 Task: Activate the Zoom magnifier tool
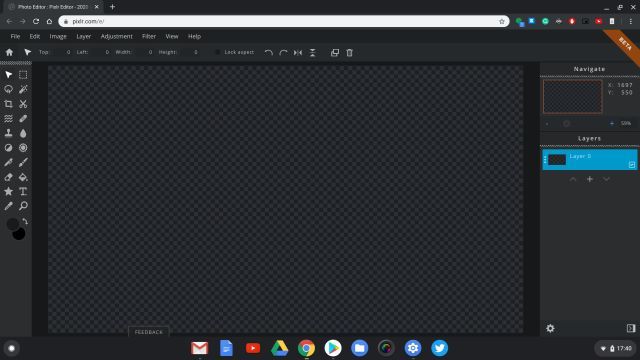[x=23, y=206]
